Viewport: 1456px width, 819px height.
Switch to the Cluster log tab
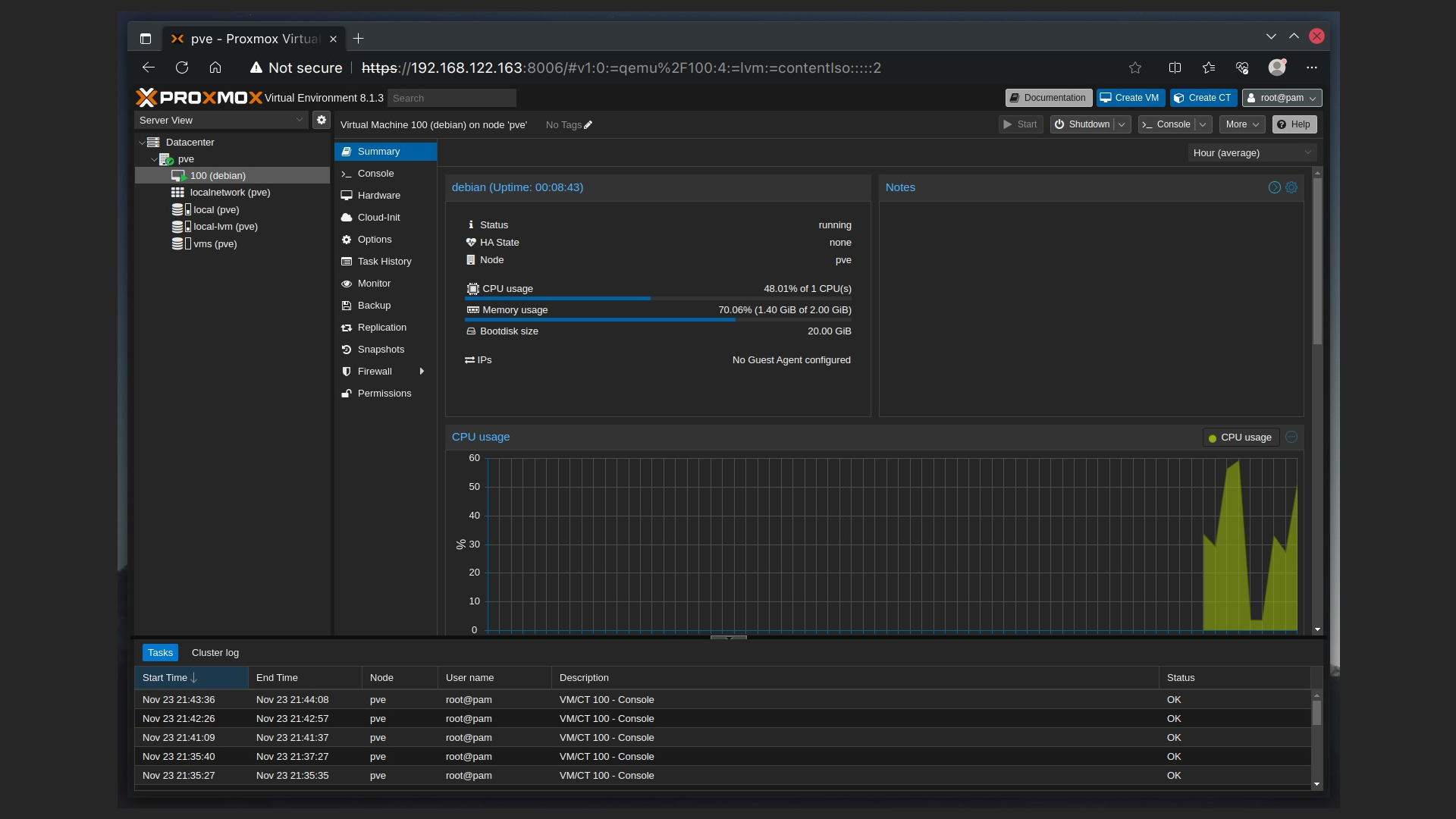click(215, 652)
